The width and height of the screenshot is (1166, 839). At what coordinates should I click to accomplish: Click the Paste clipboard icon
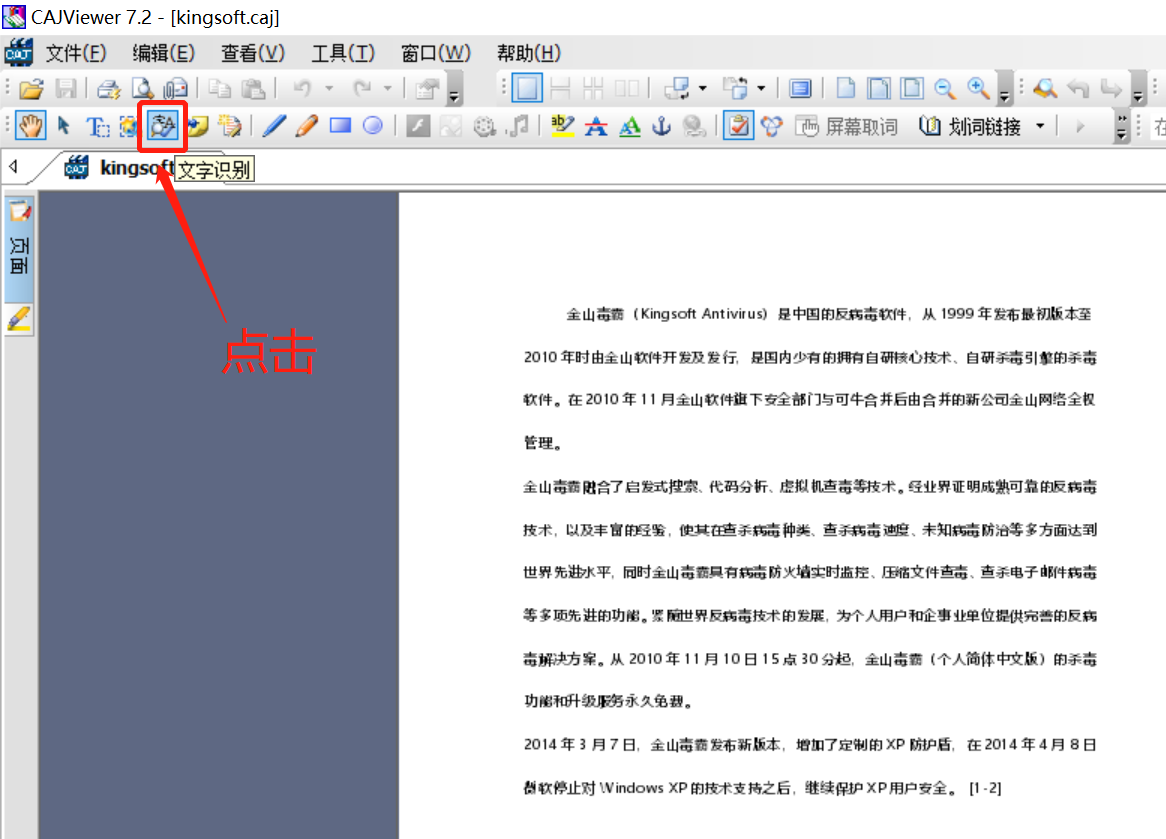click(254, 89)
